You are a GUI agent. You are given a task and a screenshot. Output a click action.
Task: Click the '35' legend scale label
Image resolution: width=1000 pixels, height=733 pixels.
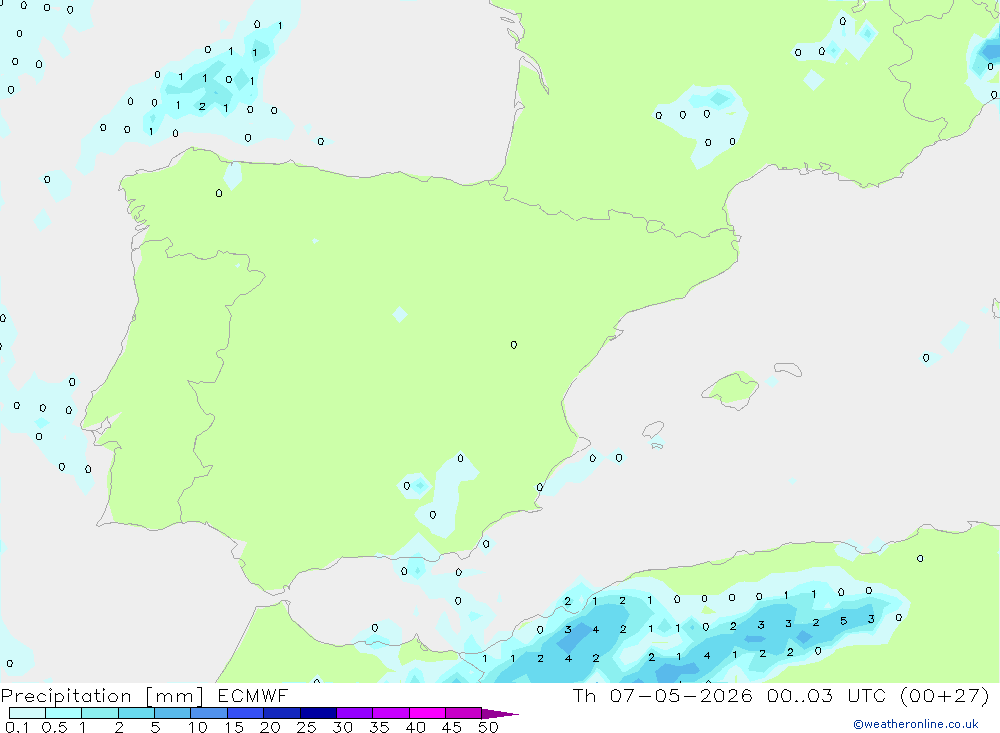379,727
